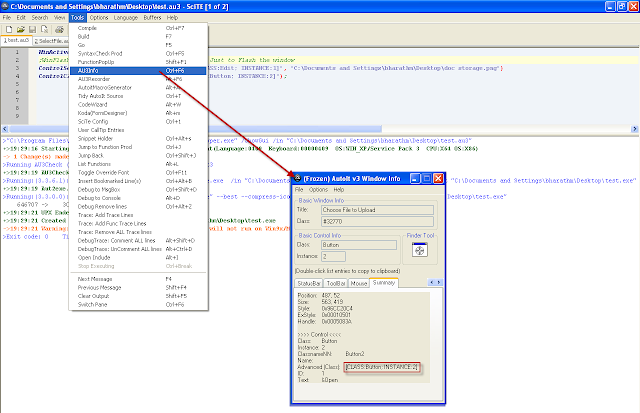This screenshot has width=640, height=413.
Task: Click the Title field showing Choose File to Upload
Action: 378,210
